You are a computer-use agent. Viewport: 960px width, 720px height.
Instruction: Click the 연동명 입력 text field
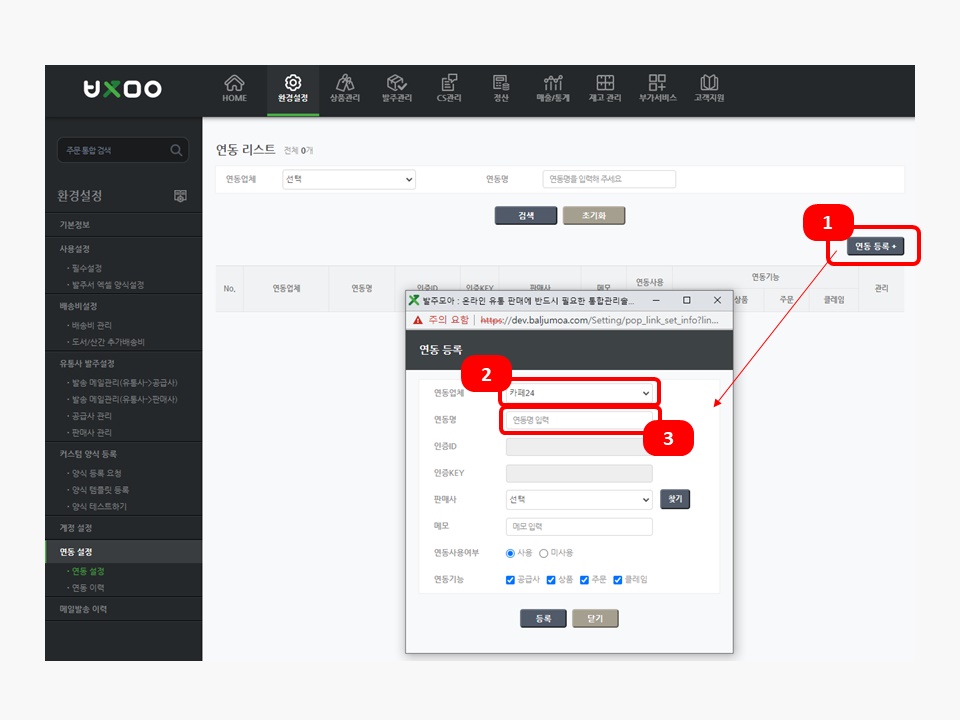(x=579, y=420)
